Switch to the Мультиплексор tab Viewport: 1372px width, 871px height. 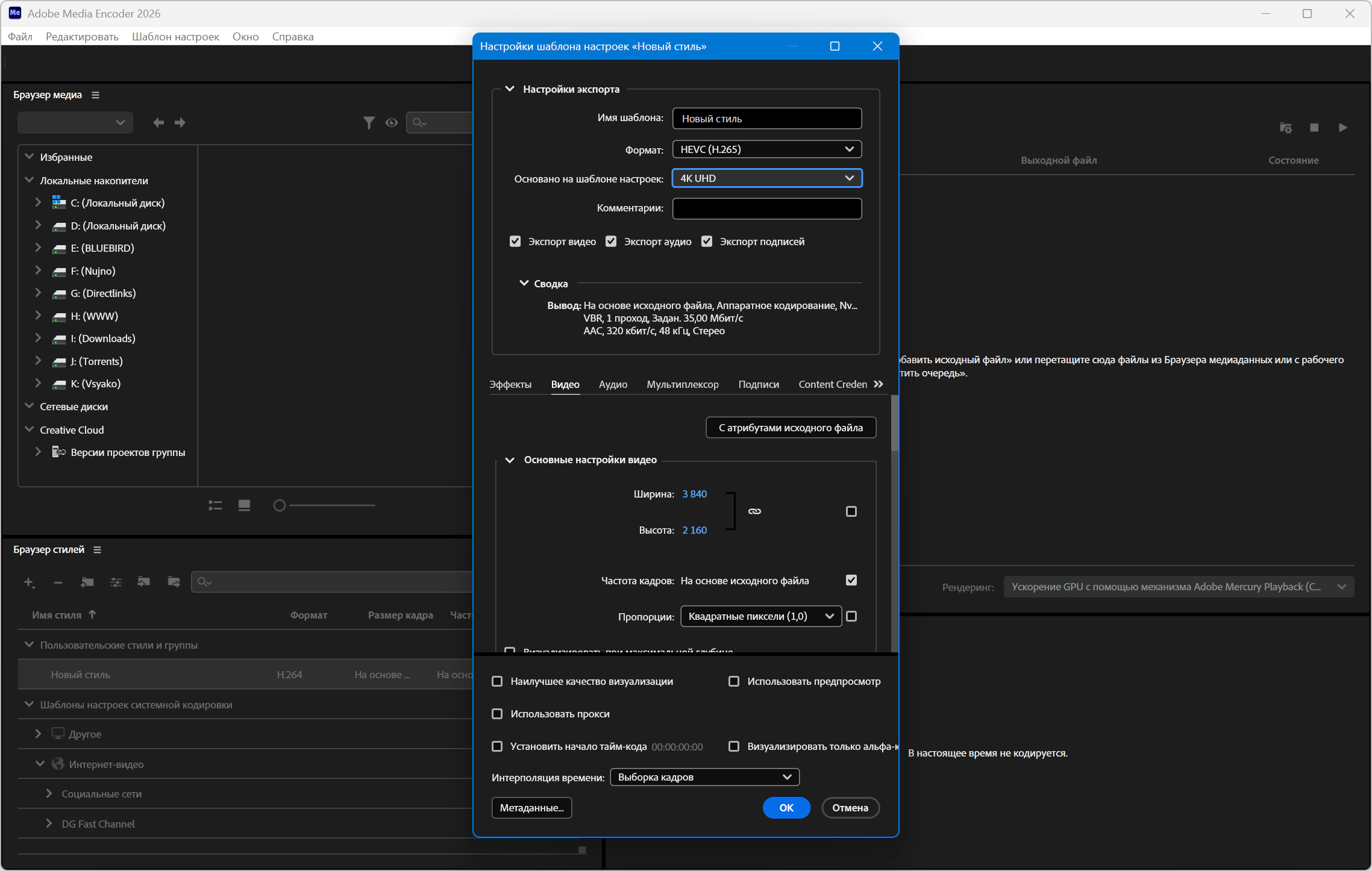coord(683,384)
